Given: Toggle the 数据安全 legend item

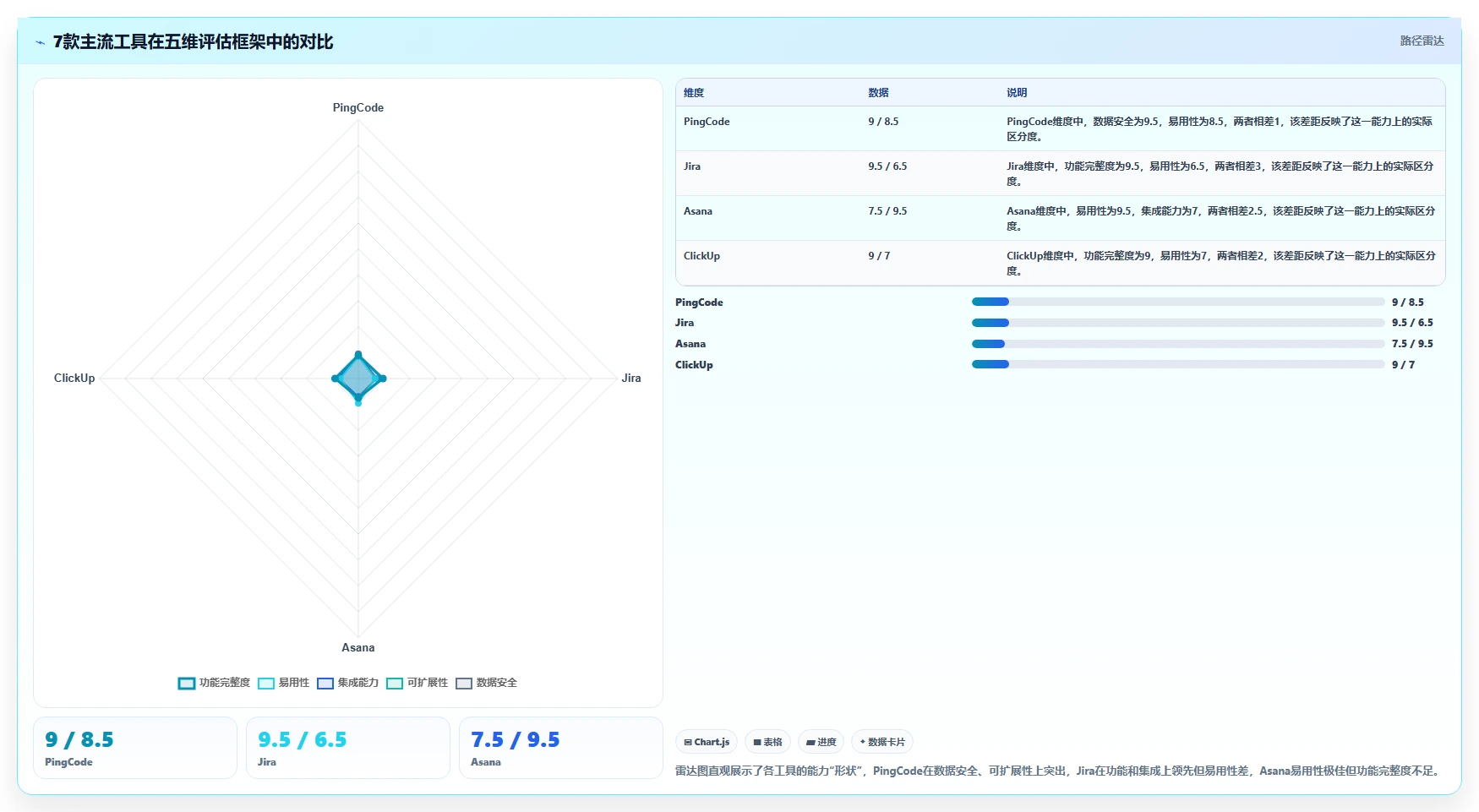Looking at the screenshot, I should click(x=486, y=683).
